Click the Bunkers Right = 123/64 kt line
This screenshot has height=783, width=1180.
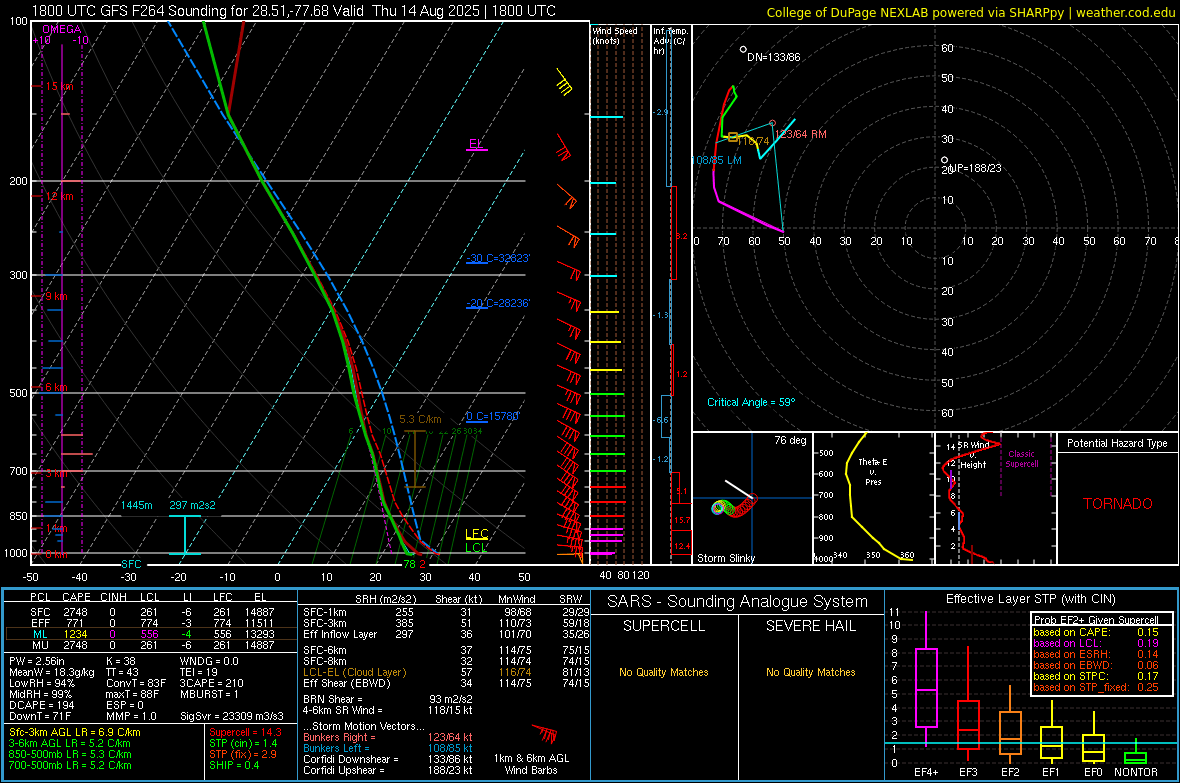(x=388, y=738)
